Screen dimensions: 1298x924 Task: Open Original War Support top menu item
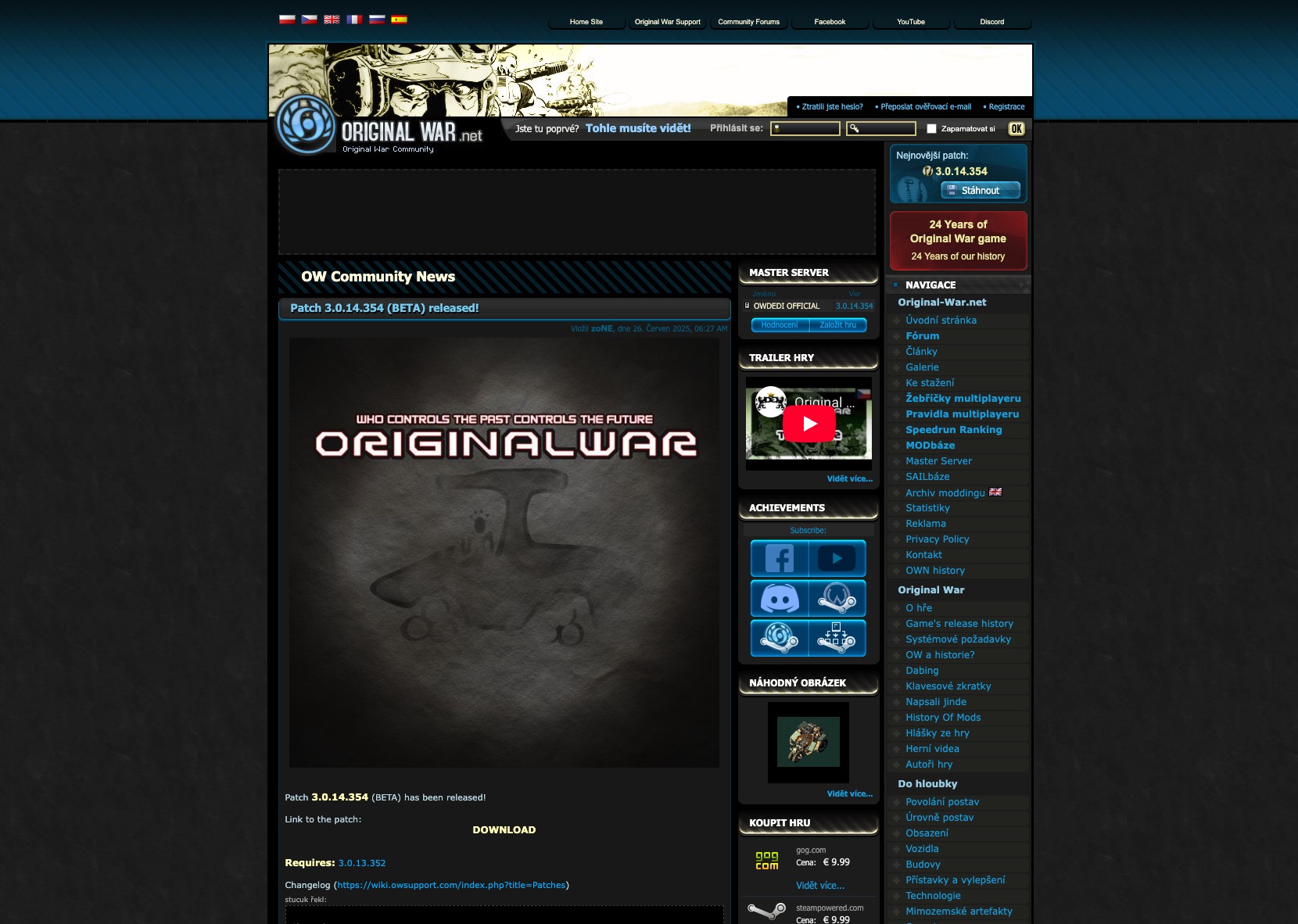tap(667, 22)
